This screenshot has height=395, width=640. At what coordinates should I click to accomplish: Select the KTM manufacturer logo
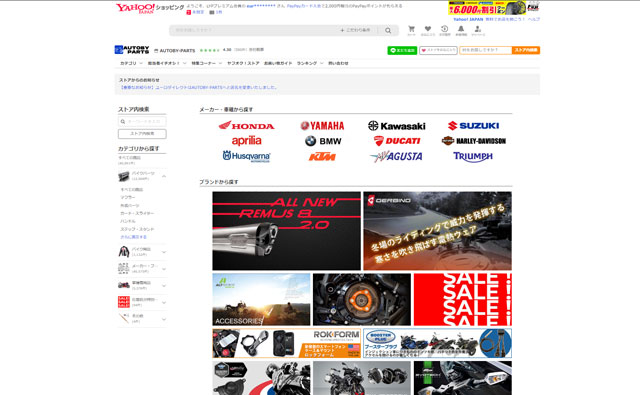point(322,157)
